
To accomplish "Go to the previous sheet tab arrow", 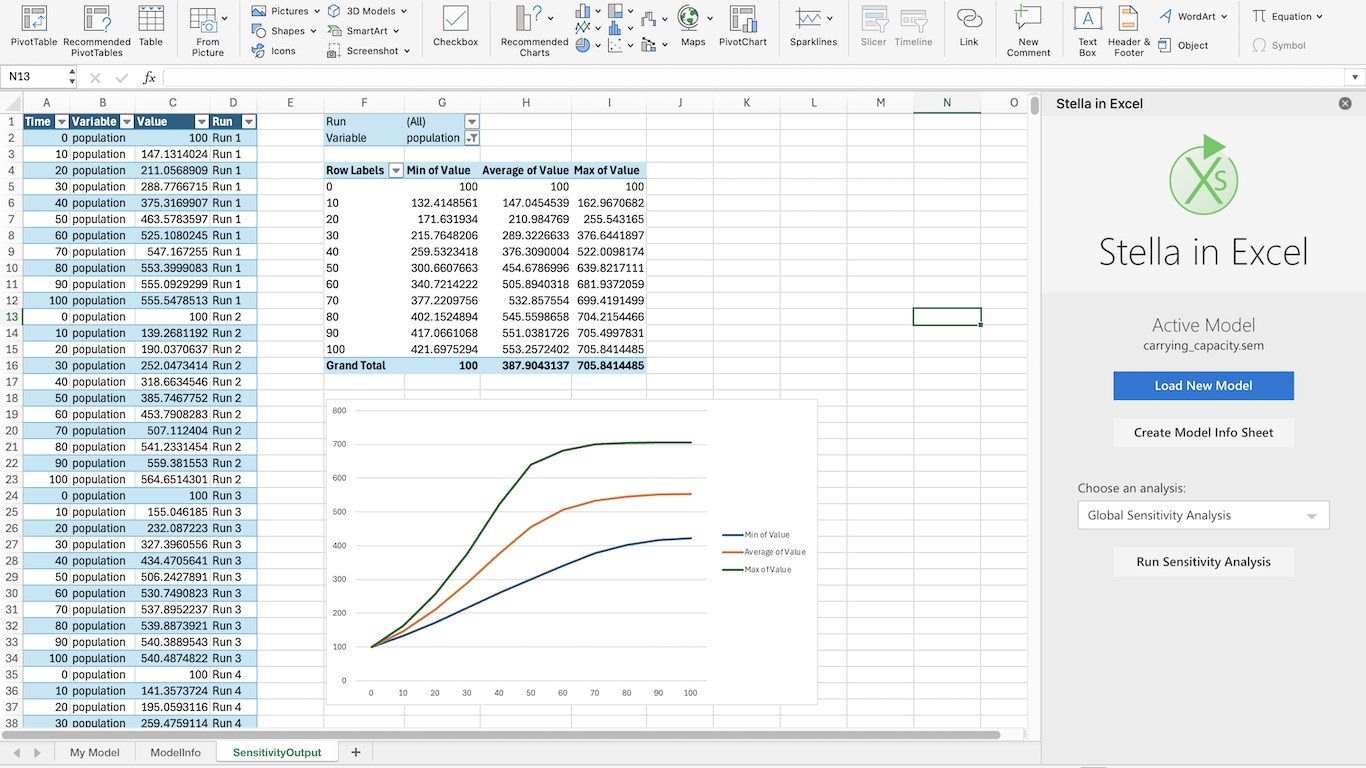I will (x=17, y=752).
